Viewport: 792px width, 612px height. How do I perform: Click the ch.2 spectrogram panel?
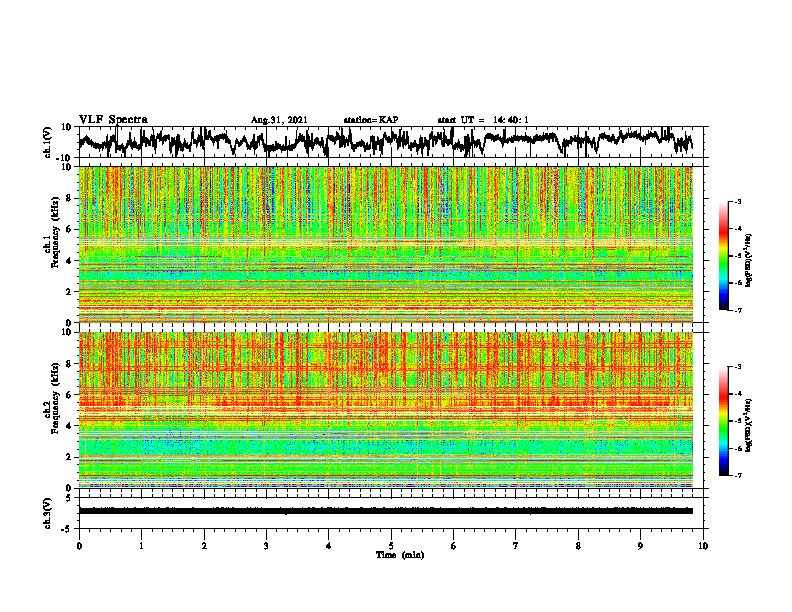tap(386, 410)
